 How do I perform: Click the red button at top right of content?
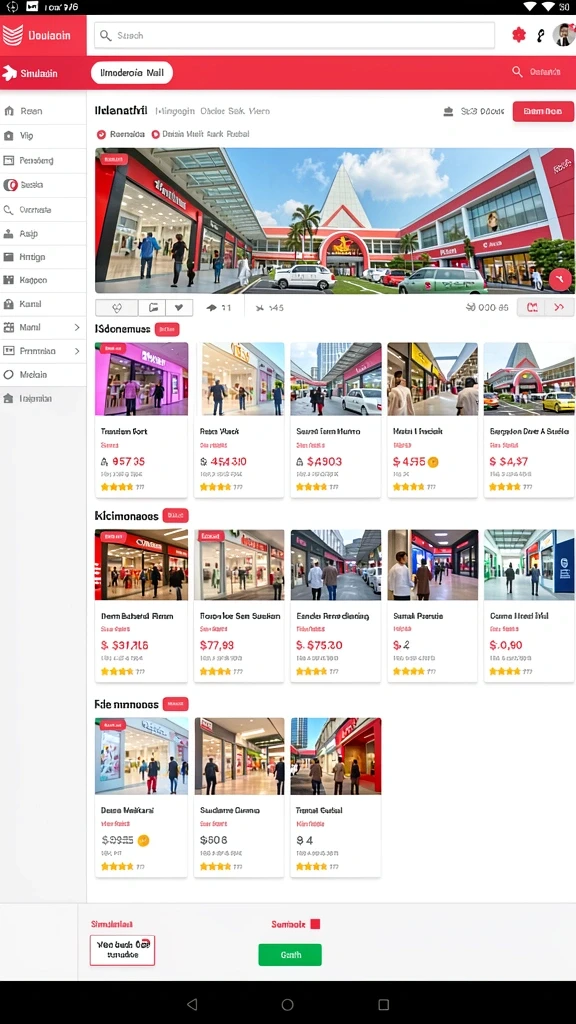[543, 112]
